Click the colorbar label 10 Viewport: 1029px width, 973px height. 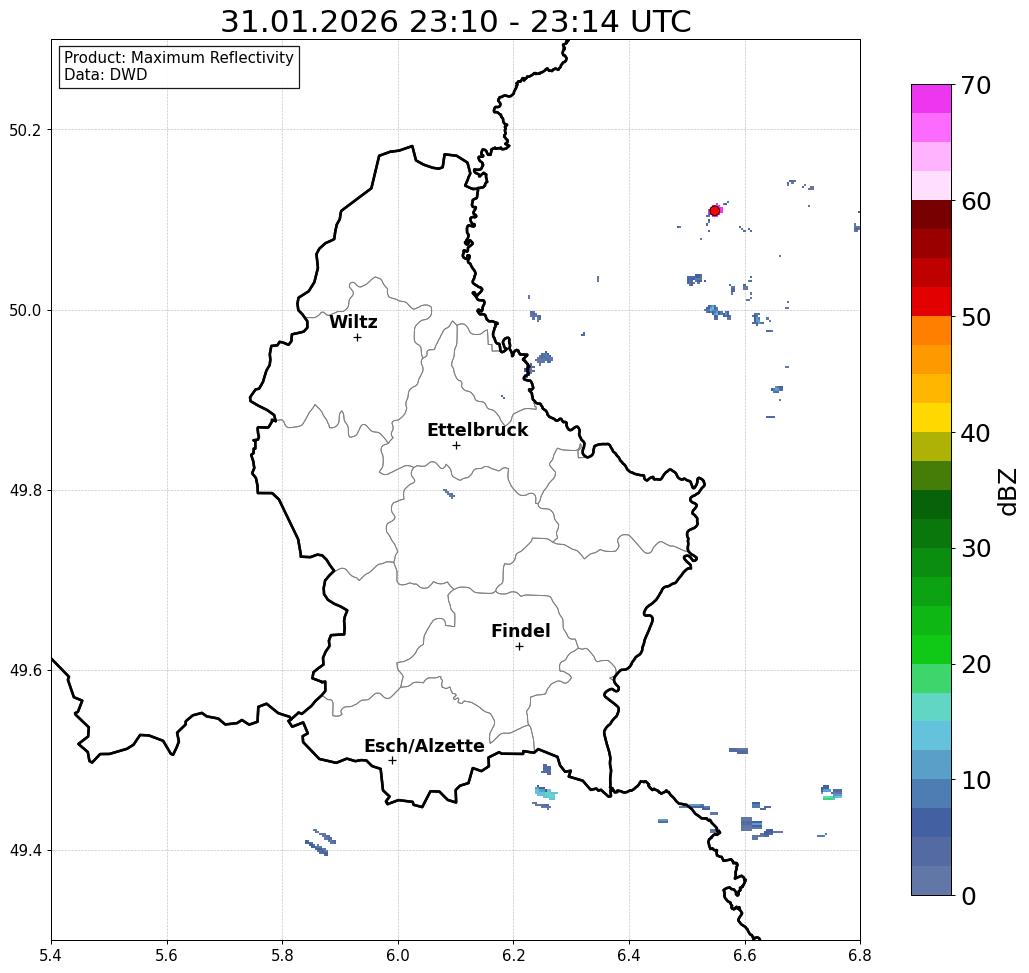click(975, 780)
